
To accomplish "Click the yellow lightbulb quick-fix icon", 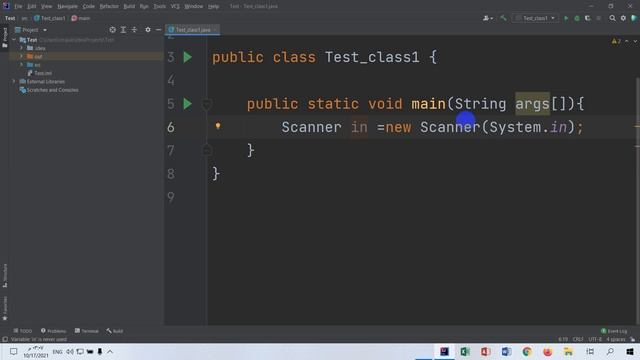I will coord(218,126).
